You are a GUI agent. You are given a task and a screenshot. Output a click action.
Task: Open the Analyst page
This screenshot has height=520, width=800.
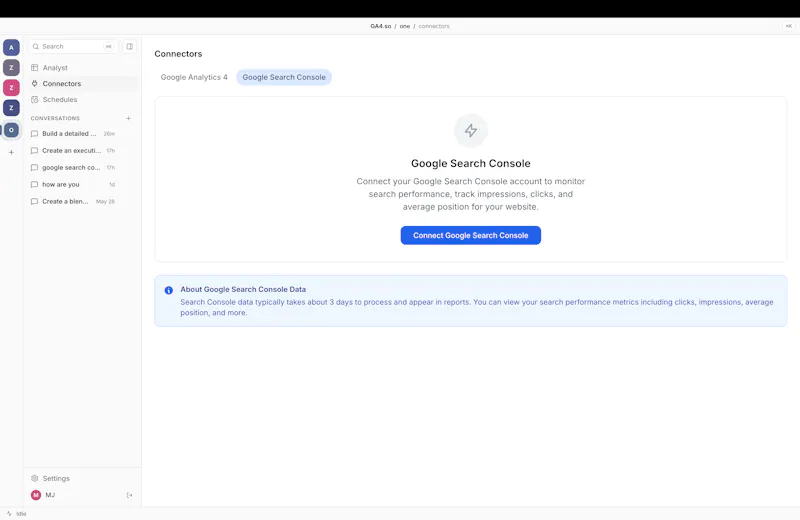[83, 67]
